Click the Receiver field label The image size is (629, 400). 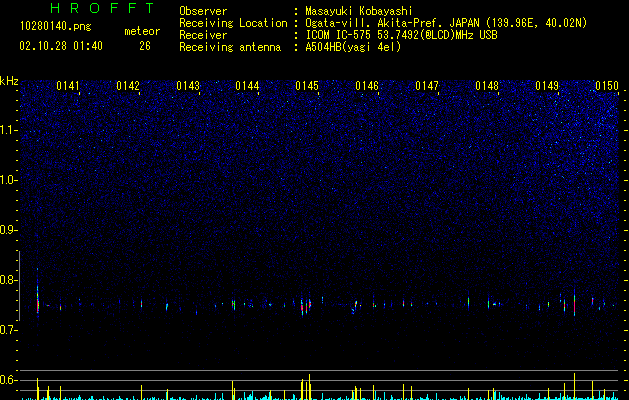click(203, 35)
